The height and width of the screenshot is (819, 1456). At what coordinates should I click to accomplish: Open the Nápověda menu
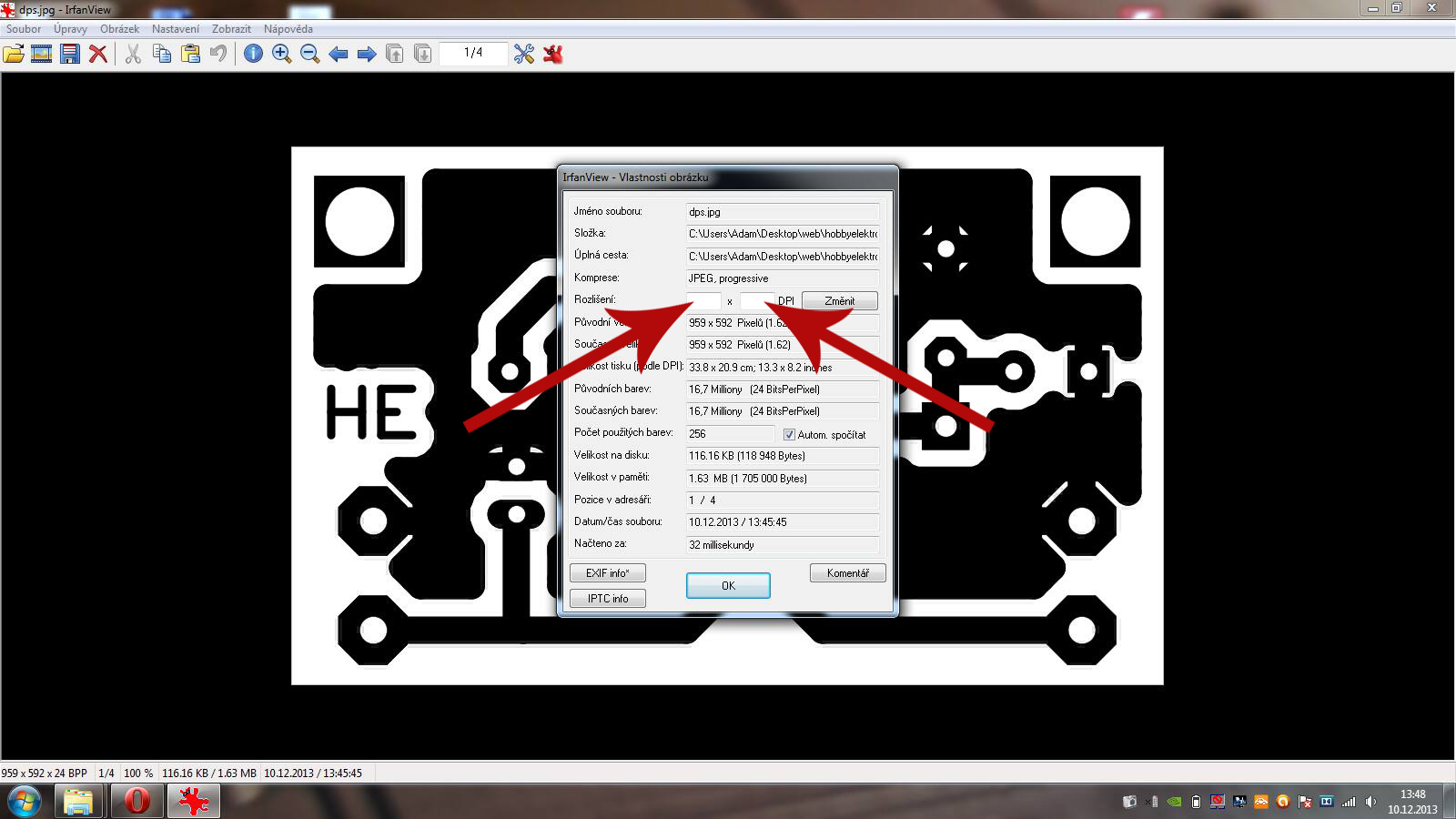pos(288,29)
